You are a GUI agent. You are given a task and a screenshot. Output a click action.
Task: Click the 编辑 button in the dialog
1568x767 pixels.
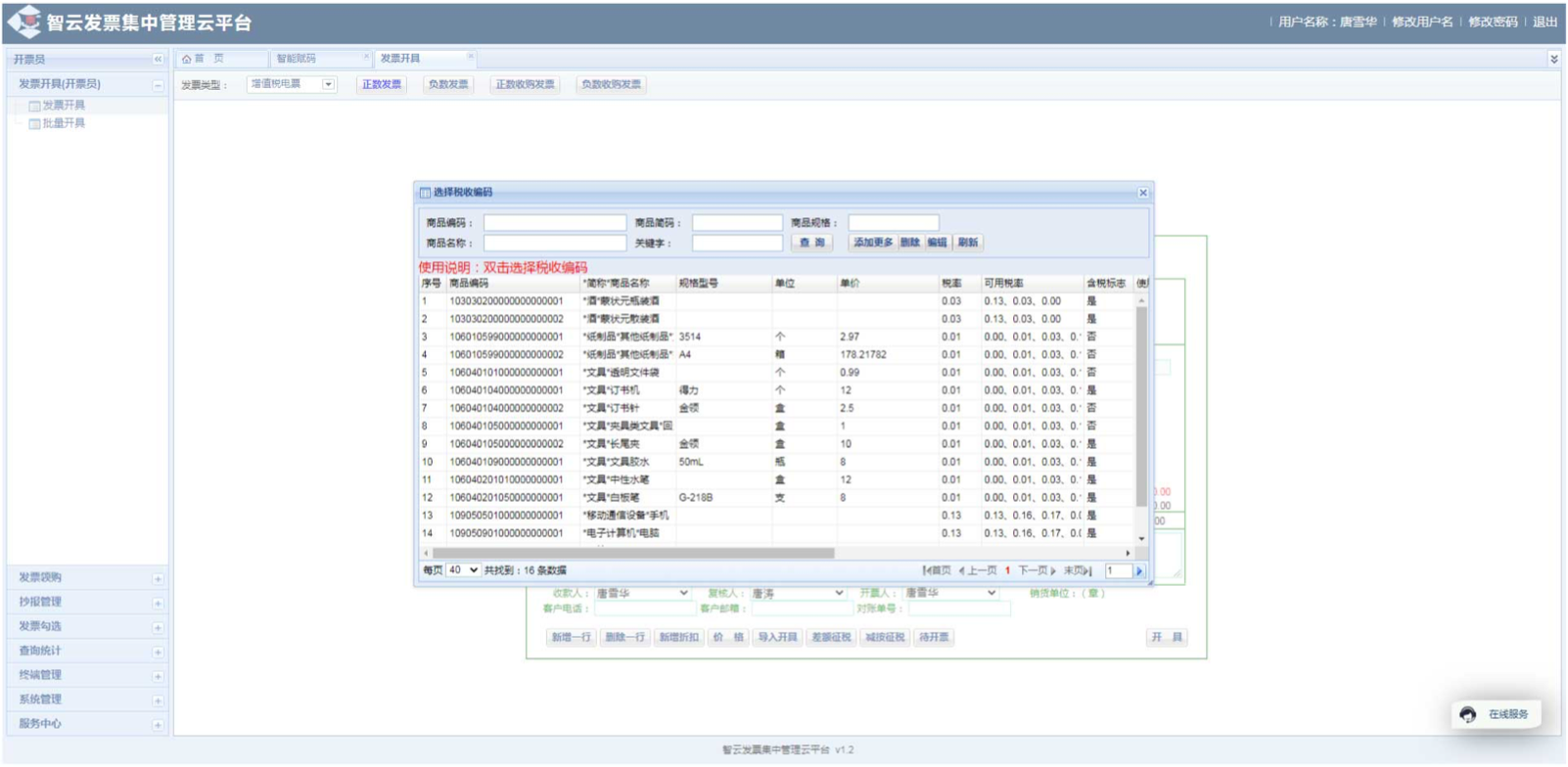[938, 243]
